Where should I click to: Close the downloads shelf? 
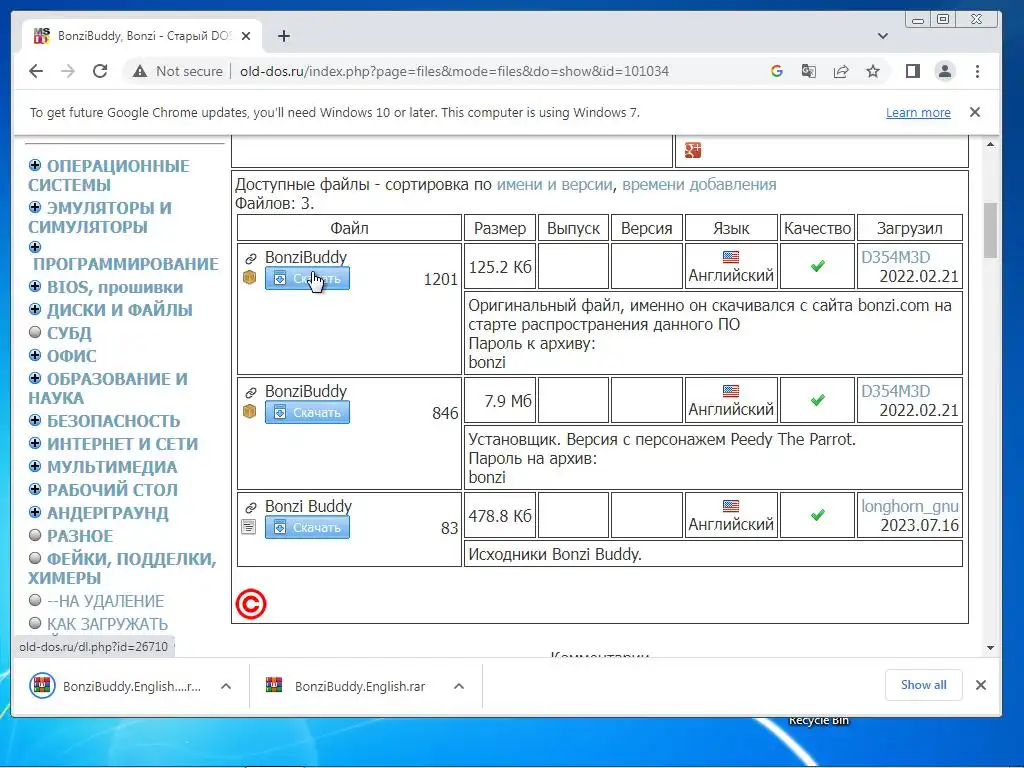pos(980,685)
